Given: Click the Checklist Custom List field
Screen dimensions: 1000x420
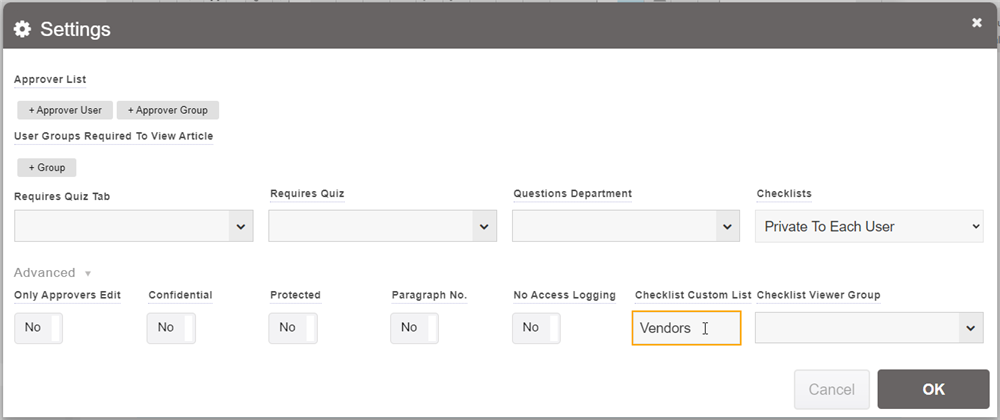Looking at the screenshot, I should click(686, 328).
